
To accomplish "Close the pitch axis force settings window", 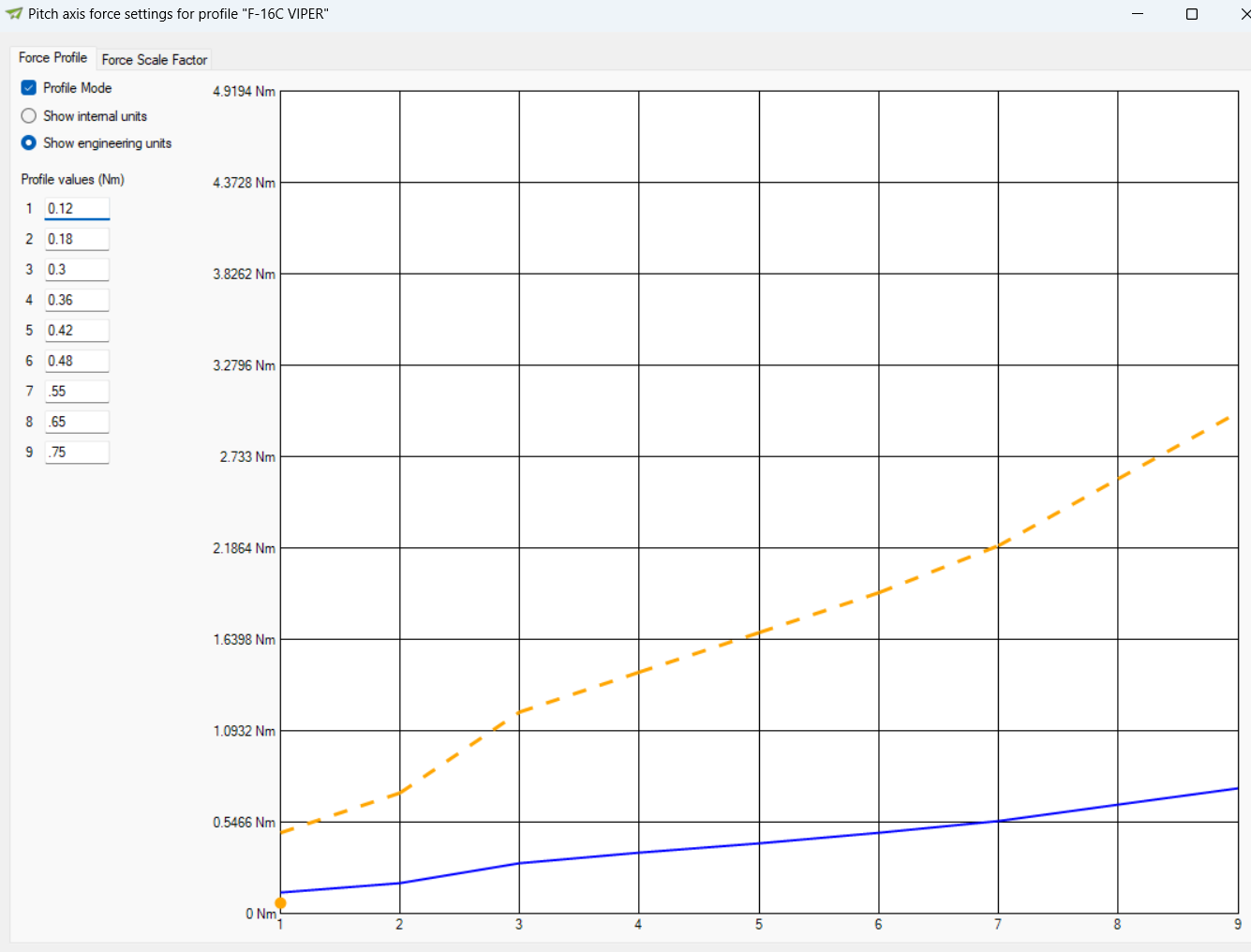I will pos(1244,14).
